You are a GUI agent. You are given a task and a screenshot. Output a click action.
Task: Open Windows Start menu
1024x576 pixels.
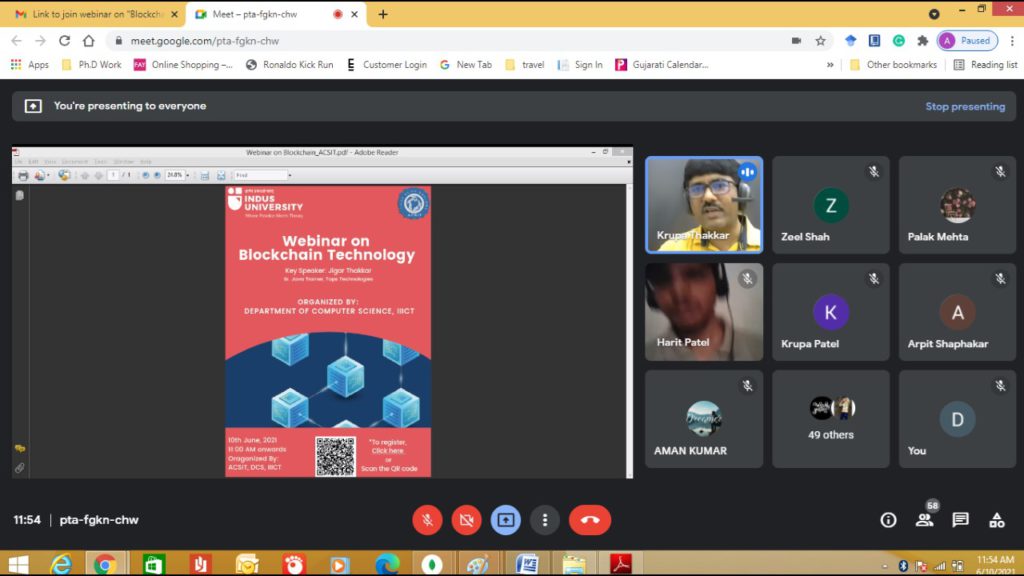[18, 564]
